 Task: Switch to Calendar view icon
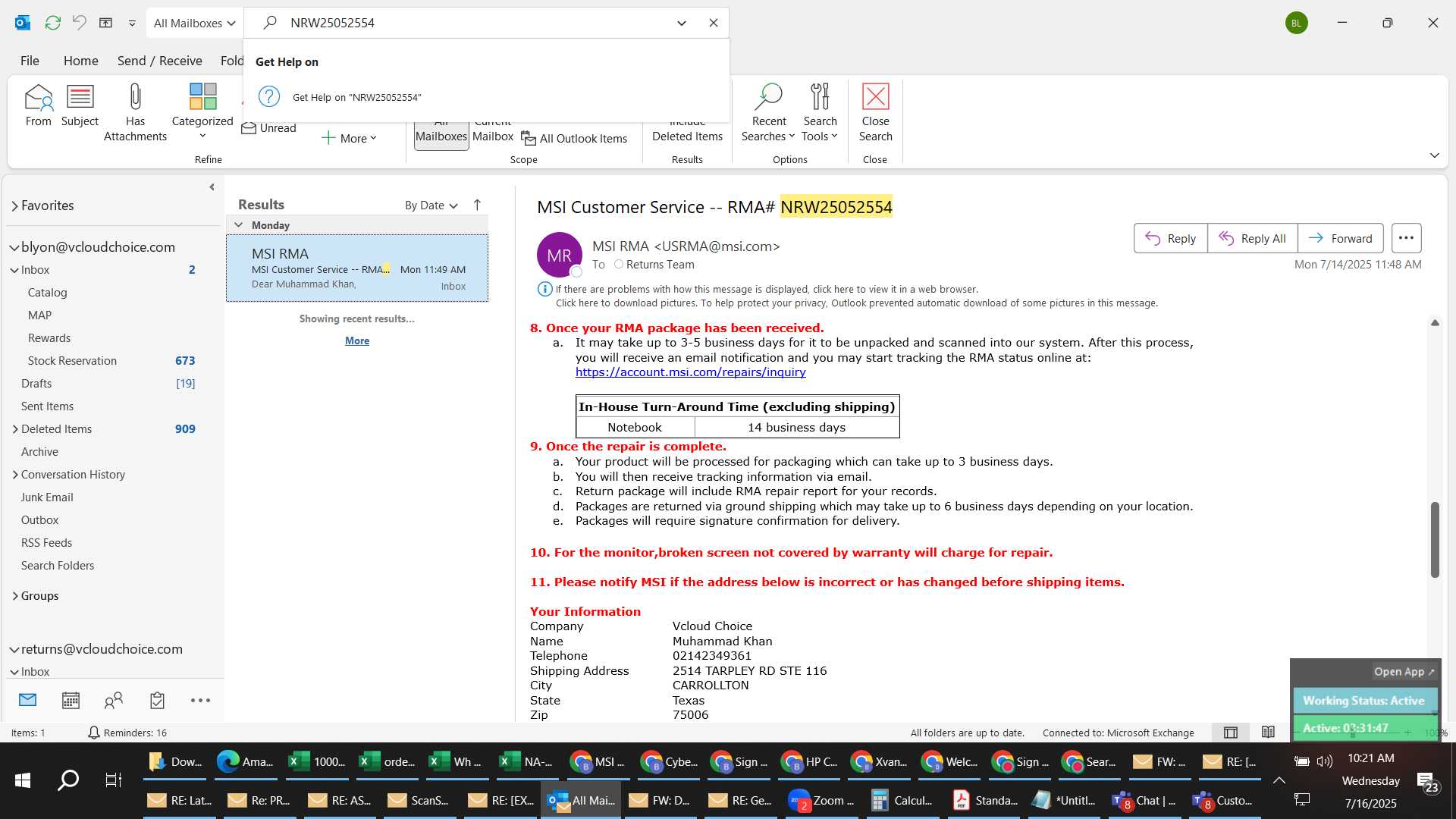71,700
